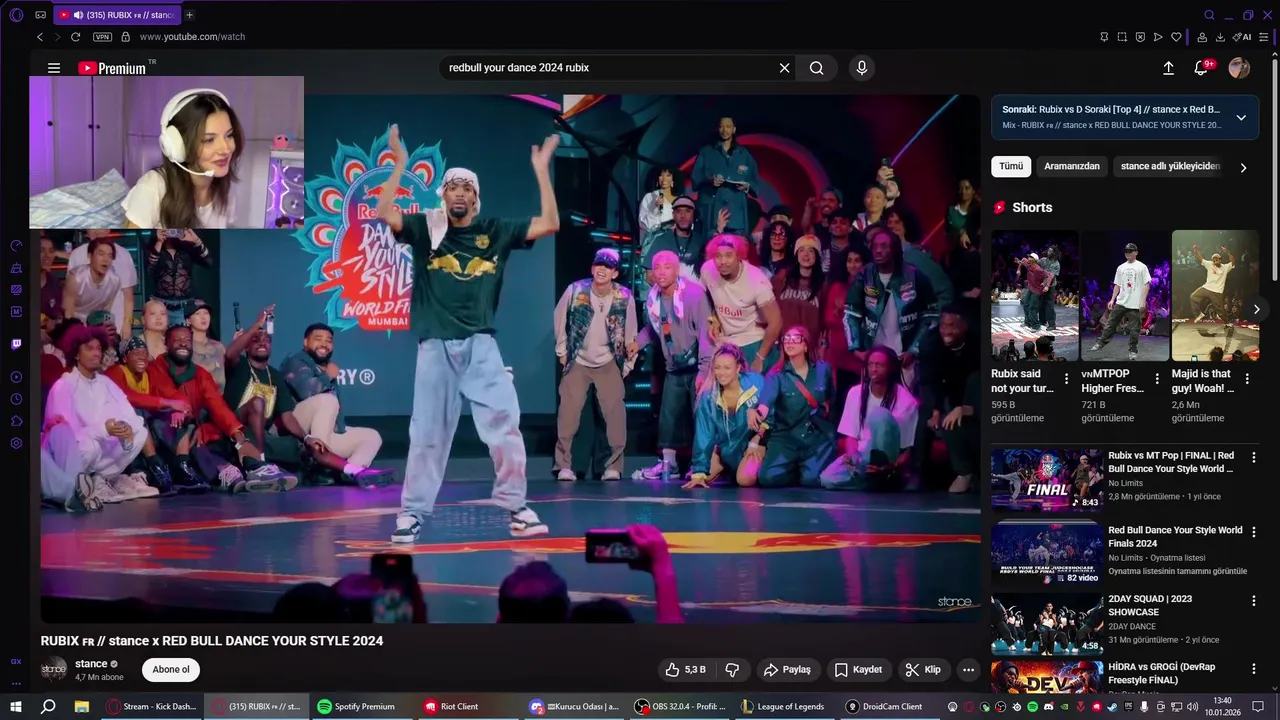Start voice search with microphone
The width and height of the screenshot is (1280, 720).
(x=862, y=68)
